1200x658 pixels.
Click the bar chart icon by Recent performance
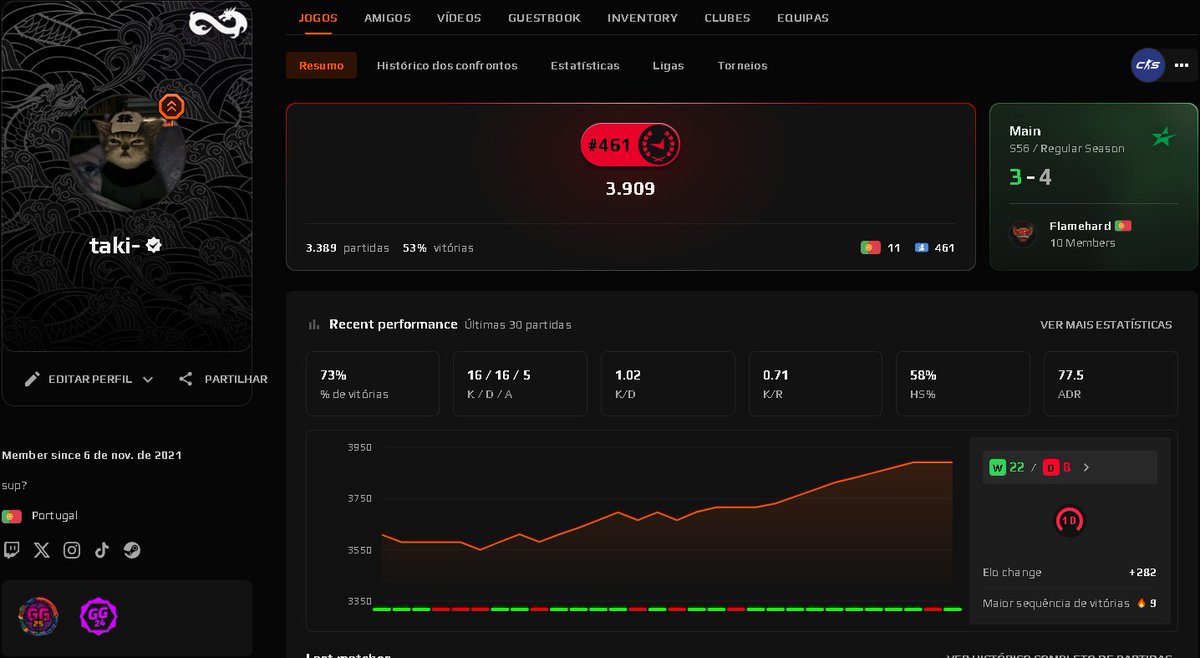pos(314,324)
